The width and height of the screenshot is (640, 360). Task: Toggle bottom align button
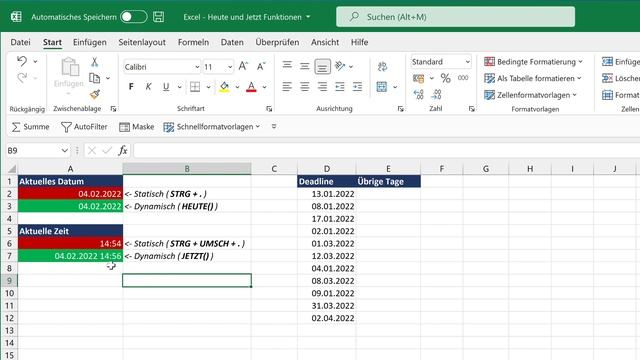(322, 67)
